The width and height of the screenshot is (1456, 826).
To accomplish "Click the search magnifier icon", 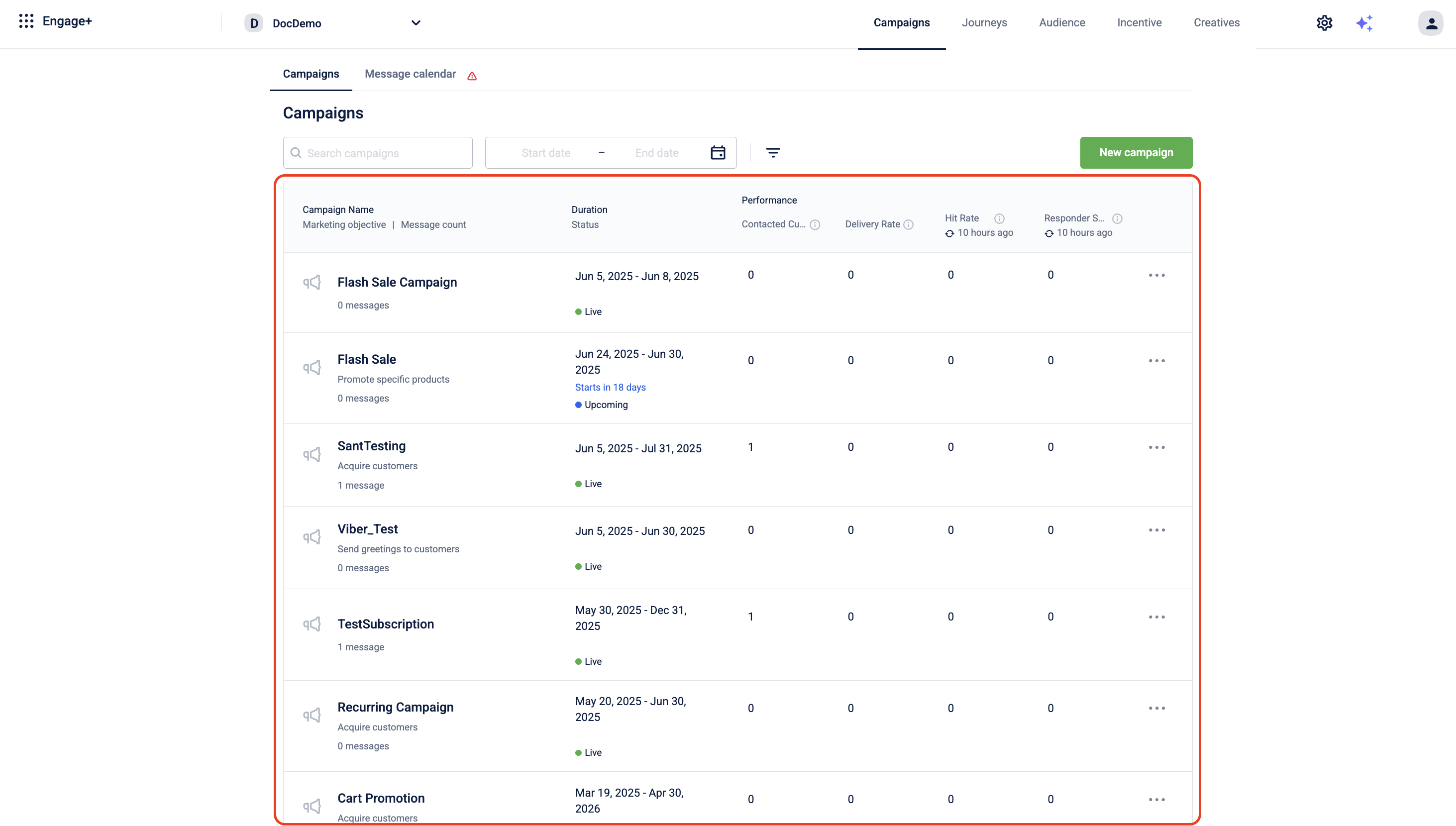I will coord(296,153).
